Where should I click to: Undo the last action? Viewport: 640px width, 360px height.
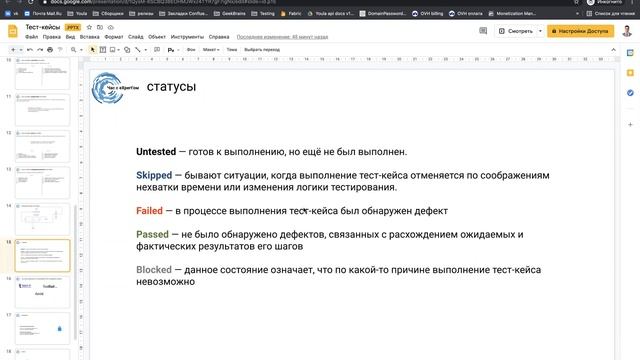[x=30, y=50]
